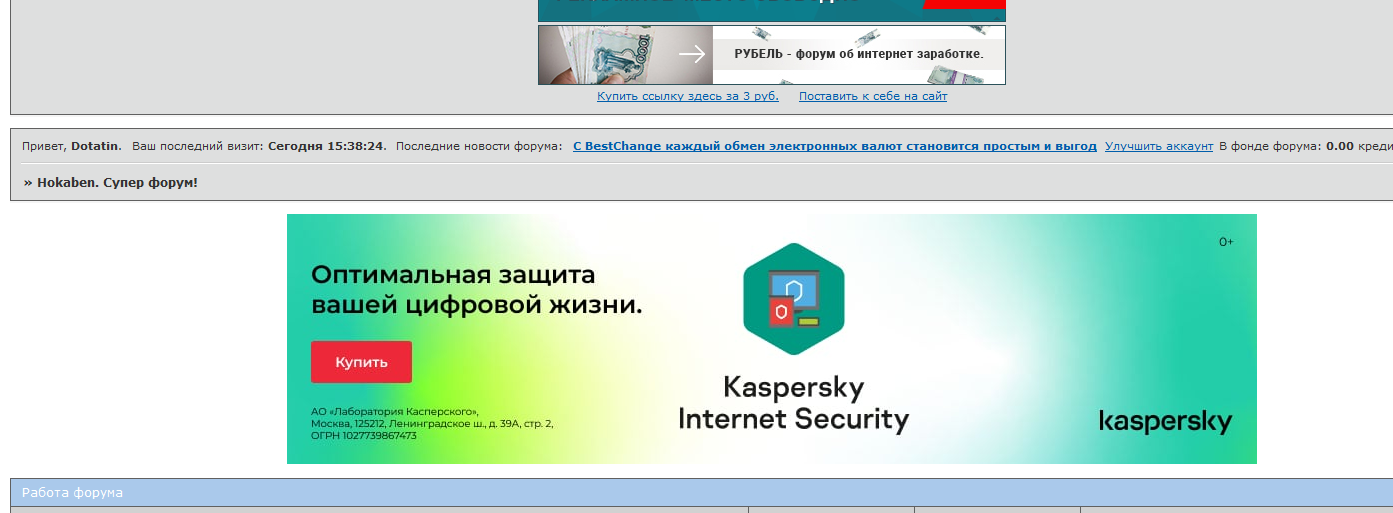1393x513 pixels.
Task: Click the 'Hokaben. Супер форум!' heading
Action: [117, 182]
